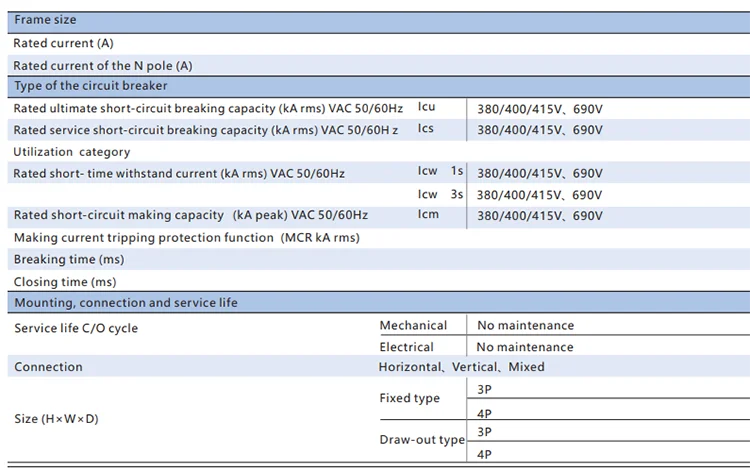Click "No maintenance" beside Electrical
Viewport: 750px width, 472px height.
[x=525, y=347]
